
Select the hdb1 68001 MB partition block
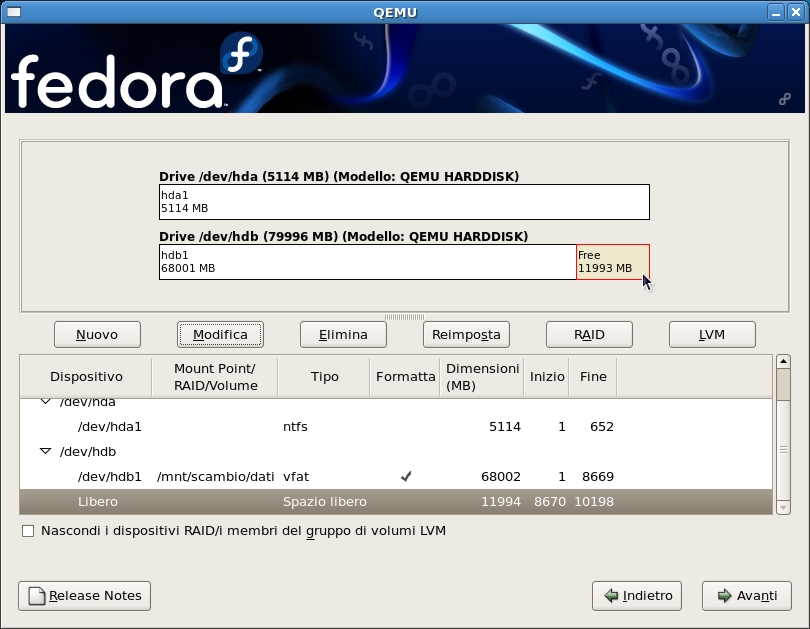pos(368,262)
